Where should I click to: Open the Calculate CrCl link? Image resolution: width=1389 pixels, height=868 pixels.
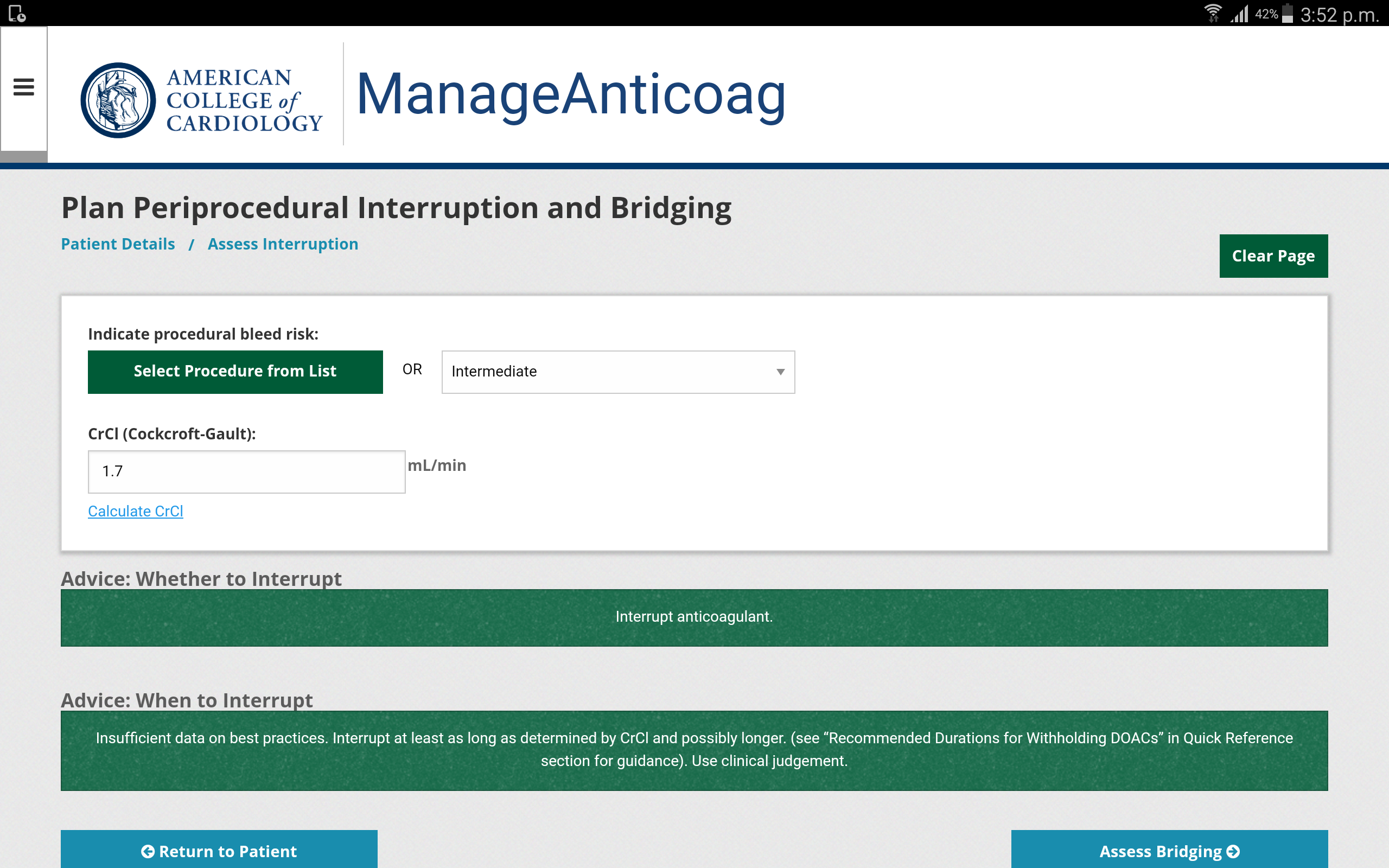136,511
